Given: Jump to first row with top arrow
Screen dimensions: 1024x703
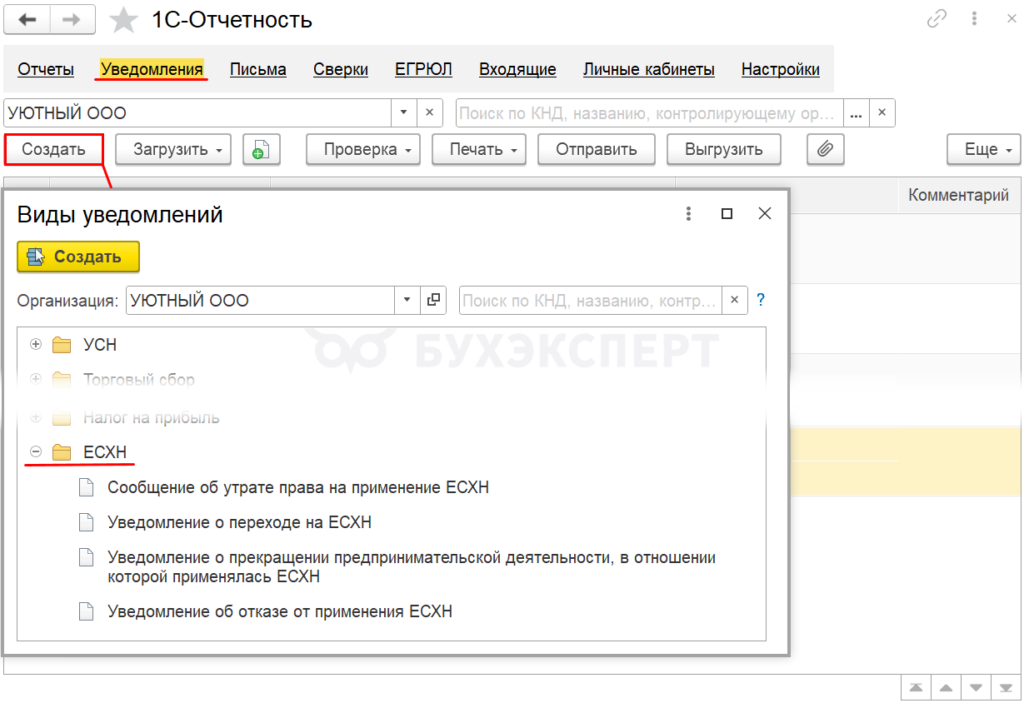Looking at the screenshot, I should pyautogui.click(x=916, y=688).
